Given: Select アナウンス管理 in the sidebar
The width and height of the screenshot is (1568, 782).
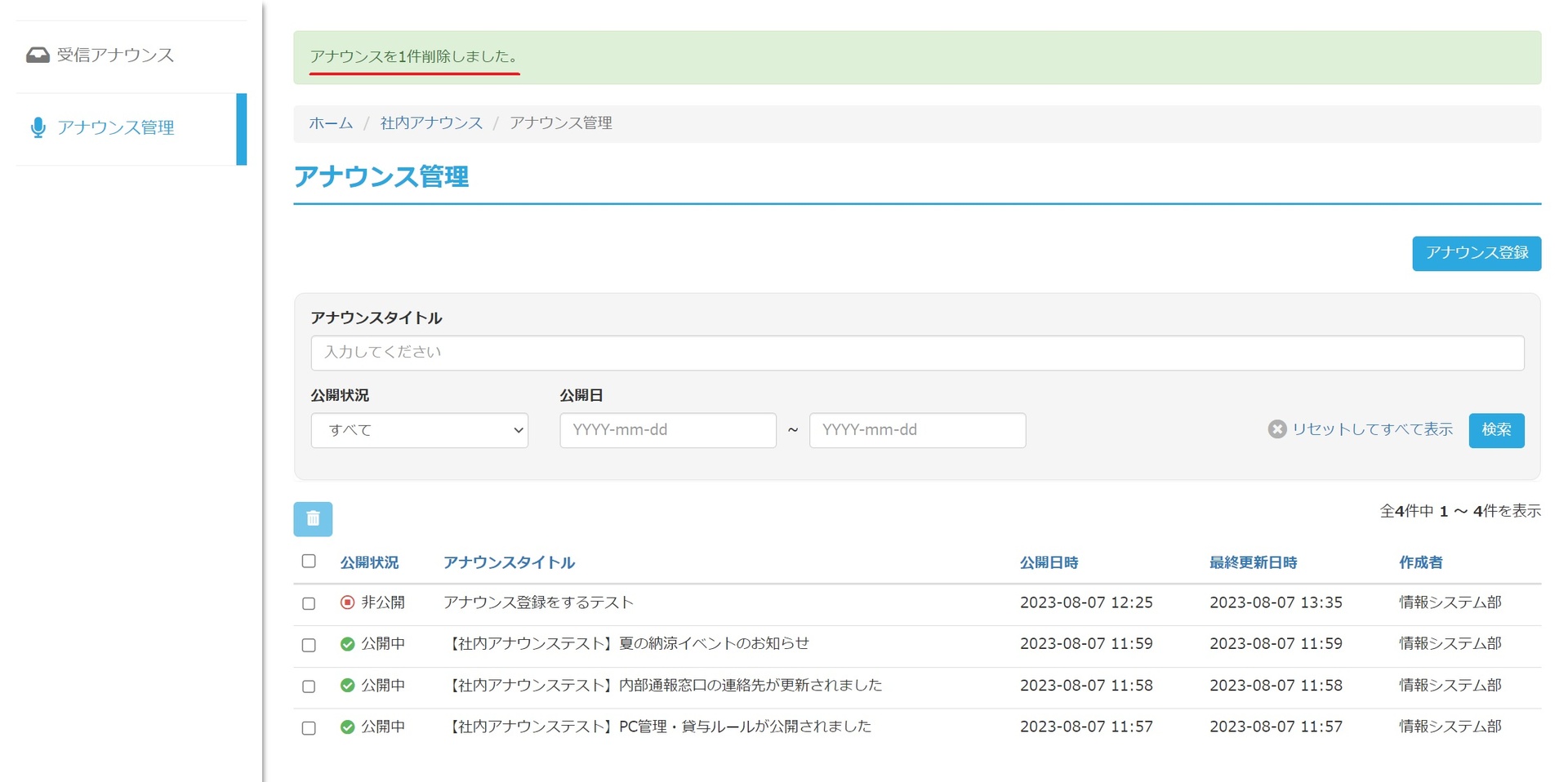Looking at the screenshot, I should coord(115,127).
